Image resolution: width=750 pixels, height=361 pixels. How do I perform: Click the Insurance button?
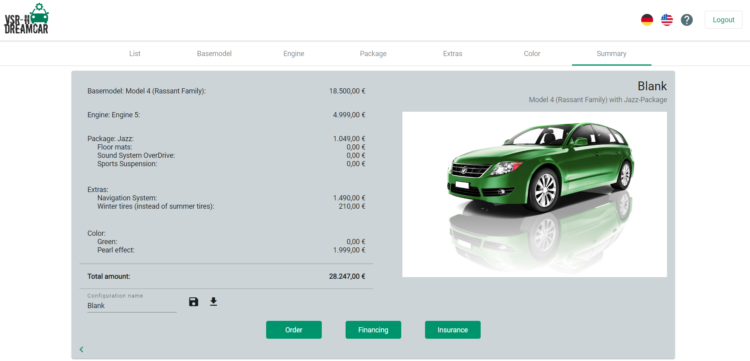(x=452, y=330)
